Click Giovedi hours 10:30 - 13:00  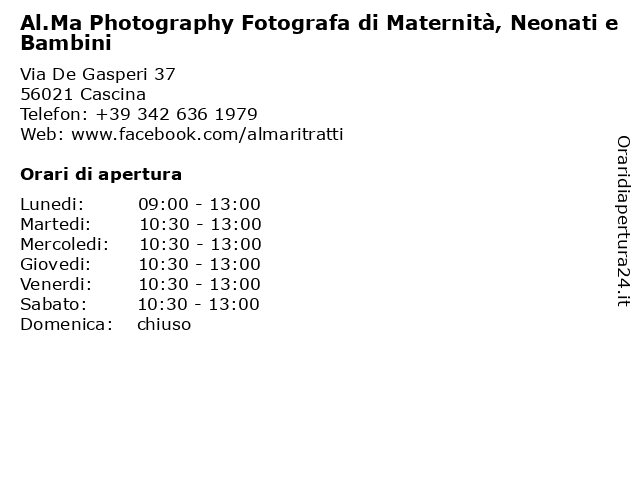click(199, 264)
